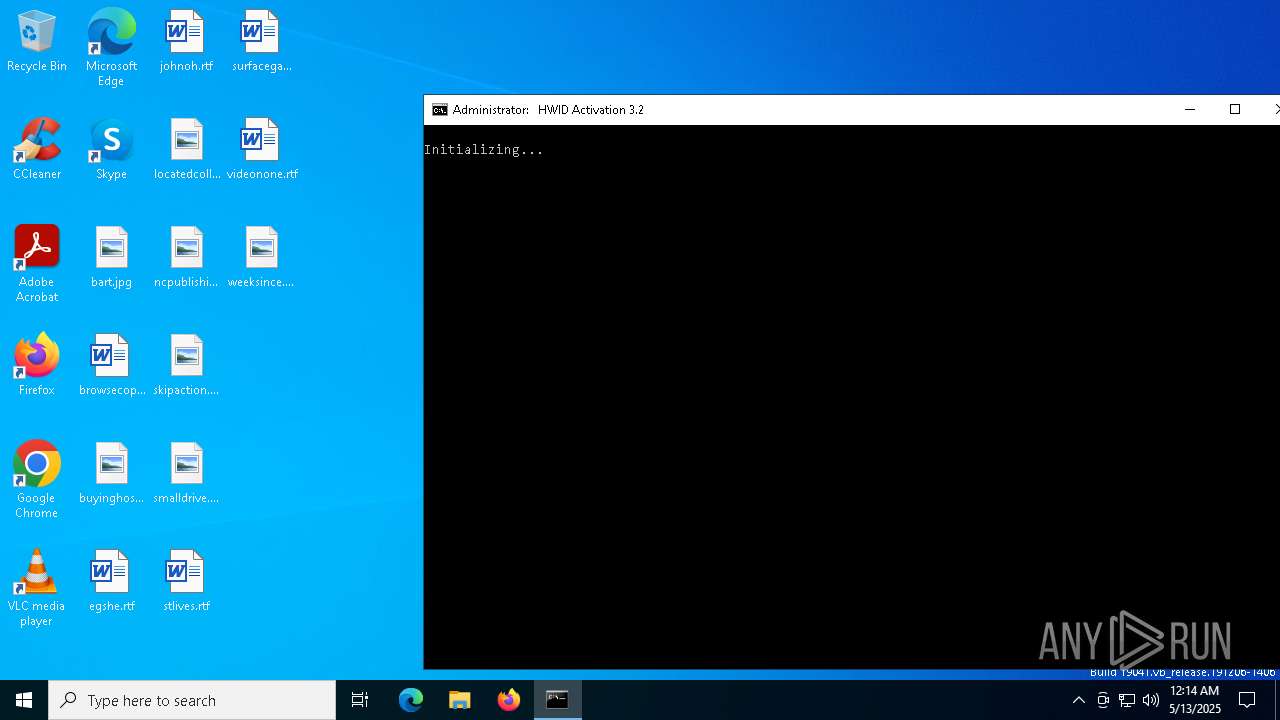The height and width of the screenshot is (720, 1280).
Task: Show hidden system tray icons
Action: (x=1078, y=700)
